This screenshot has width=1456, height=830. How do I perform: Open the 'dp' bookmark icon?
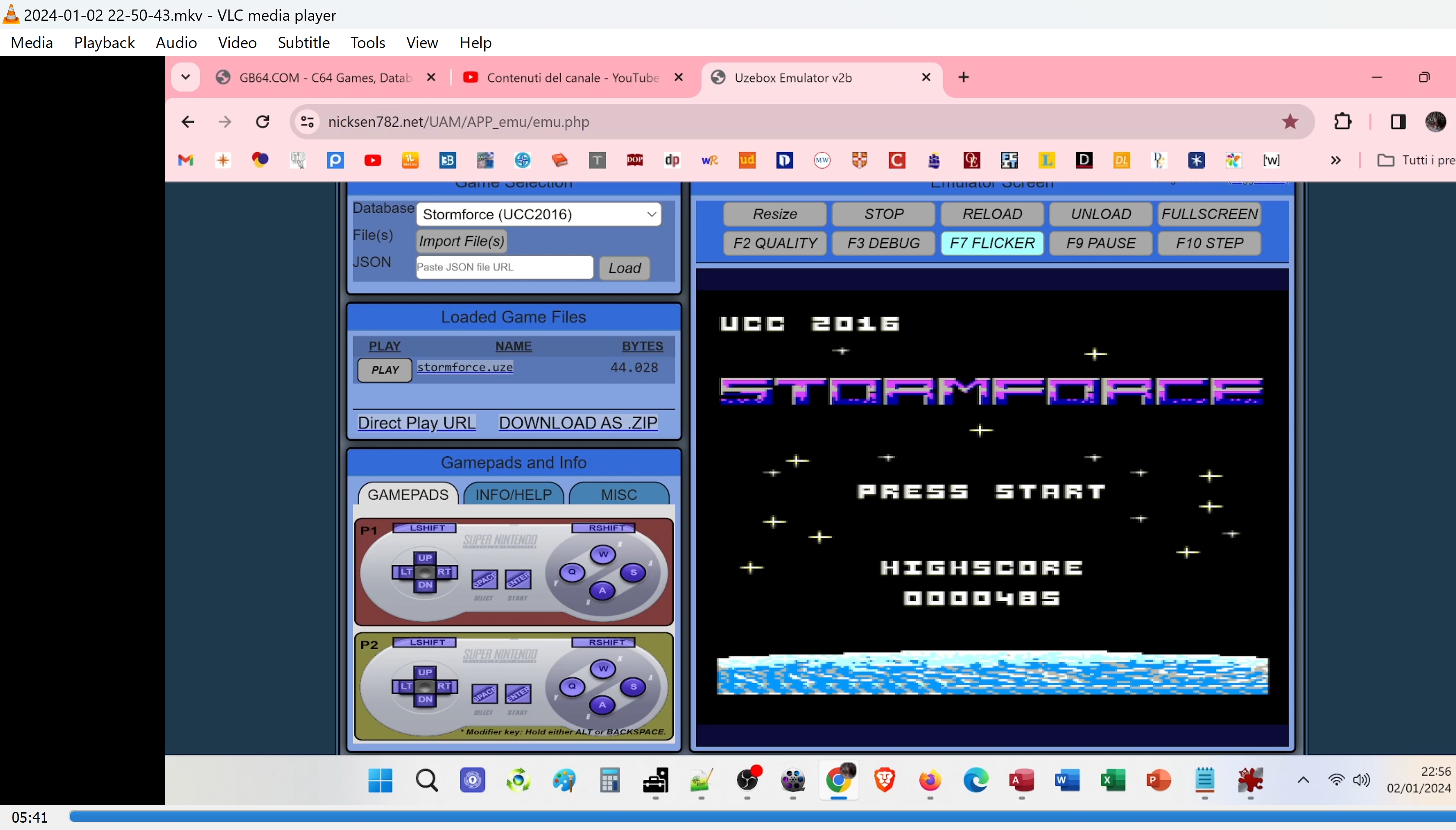tap(672, 160)
